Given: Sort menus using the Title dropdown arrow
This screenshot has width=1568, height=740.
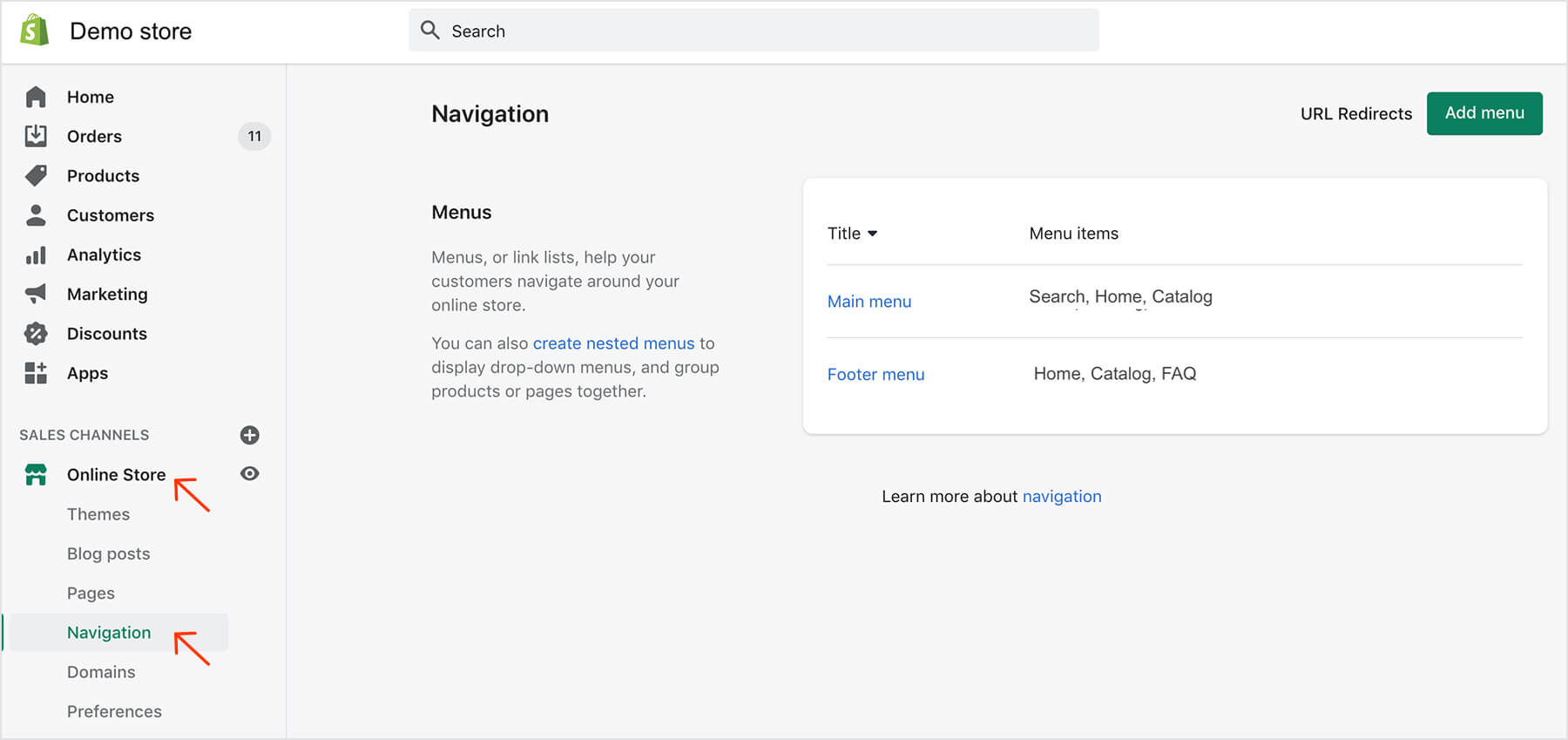Looking at the screenshot, I should point(872,234).
